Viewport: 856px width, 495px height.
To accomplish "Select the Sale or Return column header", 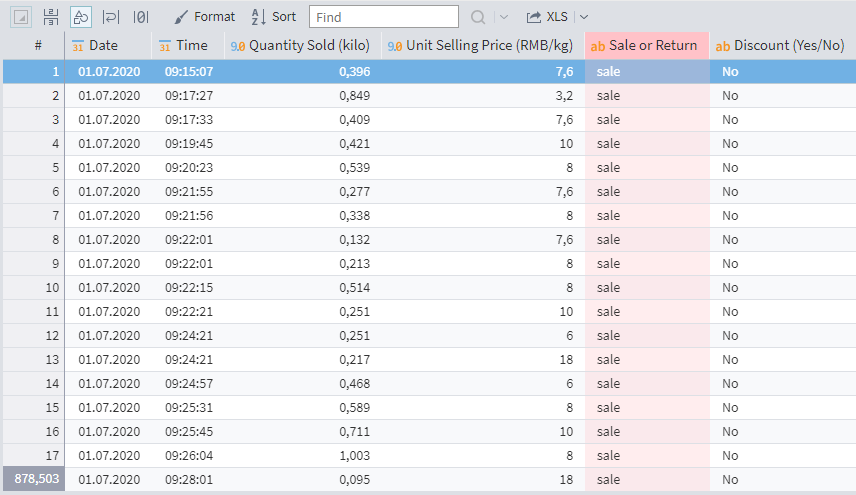I will (653, 46).
